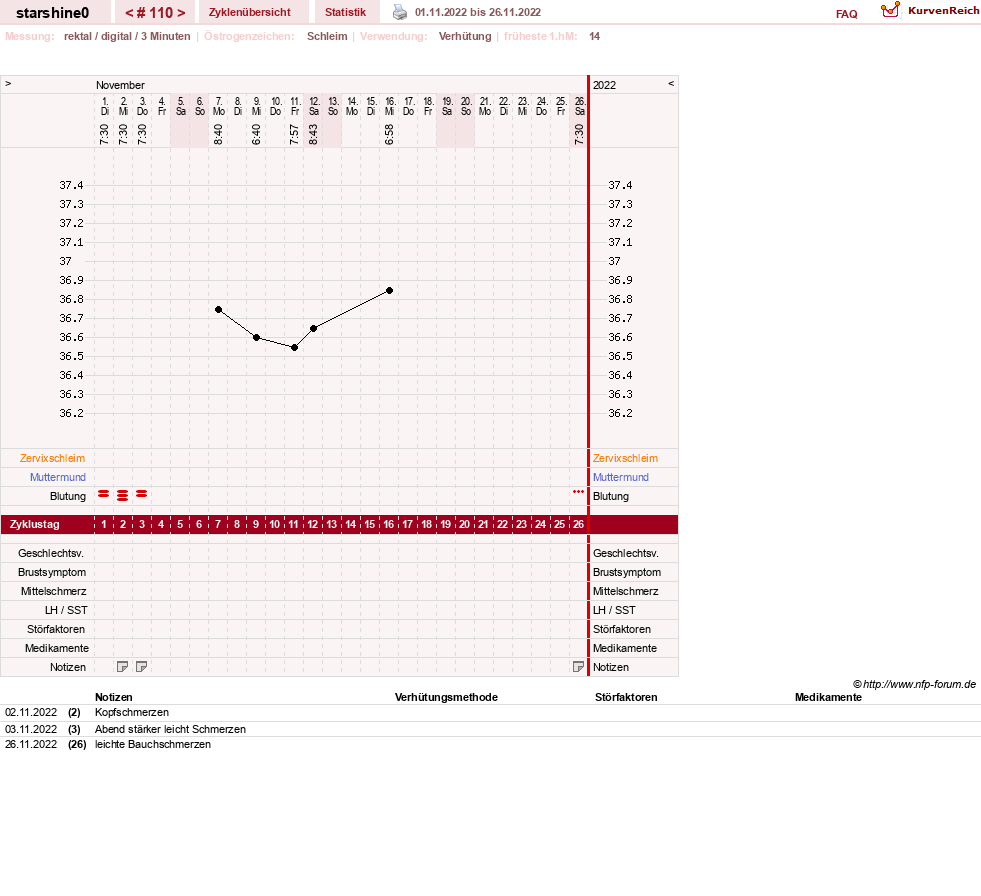Go to next cycle arrow after 110
Viewport: 981px width, 896px height.
[181, 13]
